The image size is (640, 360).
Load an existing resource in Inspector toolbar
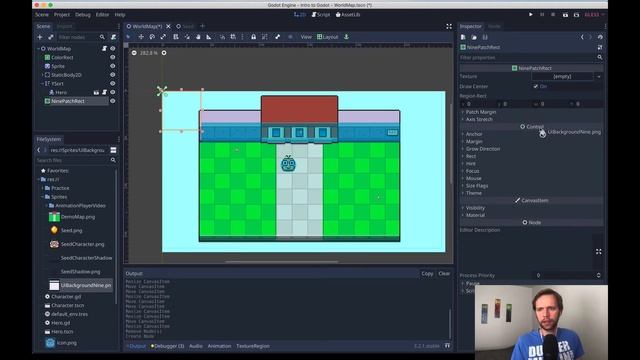coord(474,37)
